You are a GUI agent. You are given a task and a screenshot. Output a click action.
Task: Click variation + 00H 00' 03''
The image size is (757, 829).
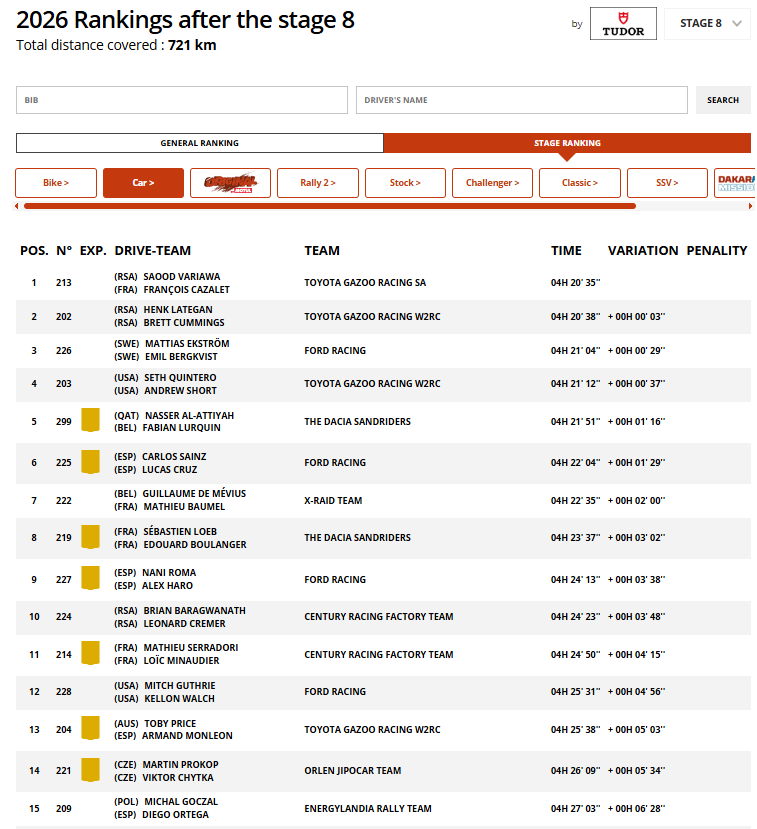tap(636, 317)
